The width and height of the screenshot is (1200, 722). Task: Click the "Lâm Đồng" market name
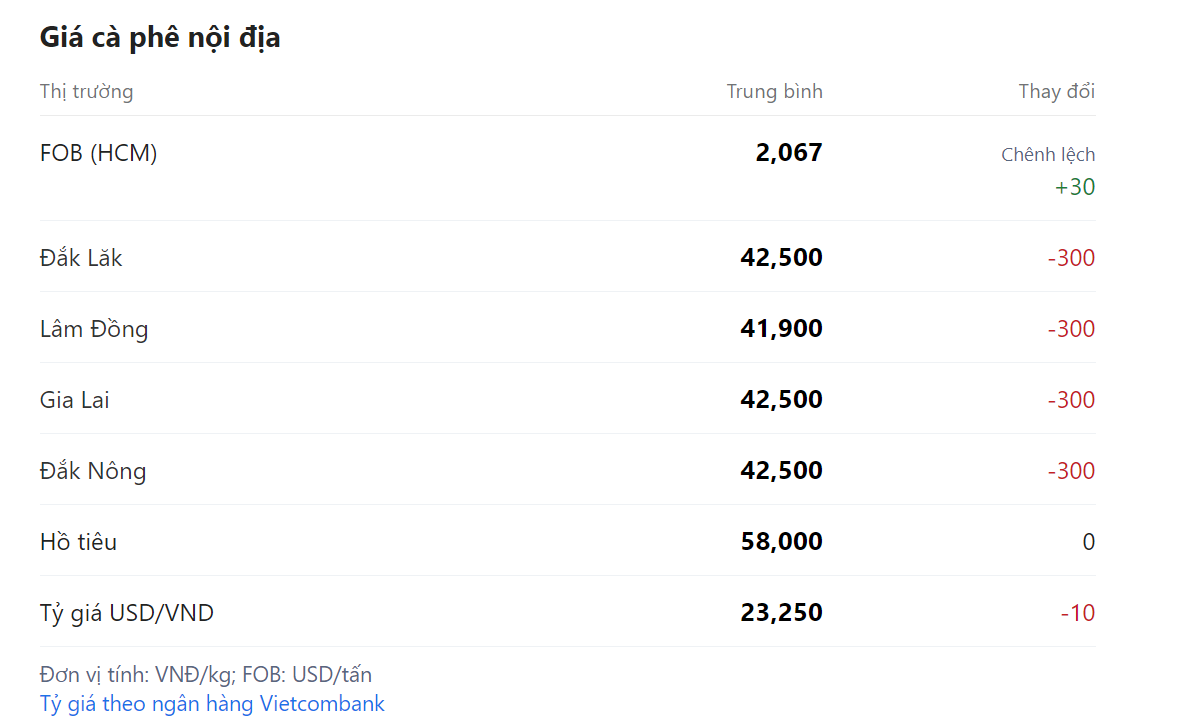point(94,329)
